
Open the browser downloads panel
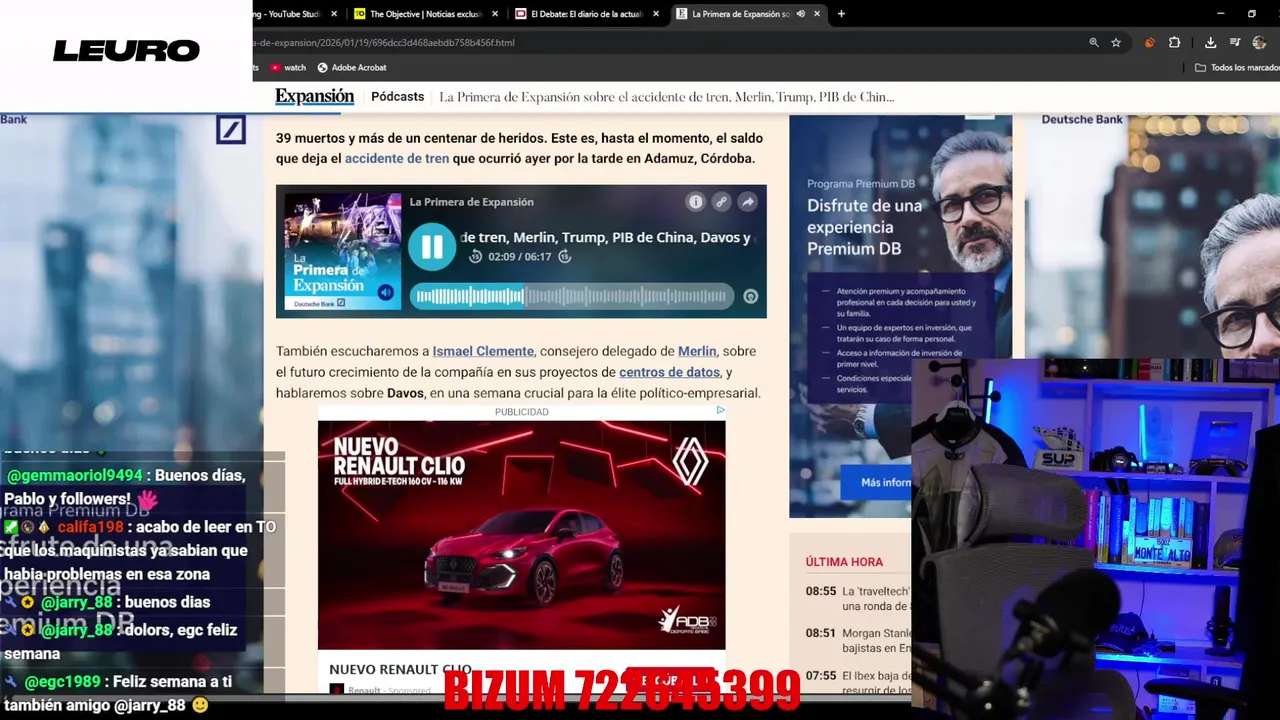(x=1210, y=43)
